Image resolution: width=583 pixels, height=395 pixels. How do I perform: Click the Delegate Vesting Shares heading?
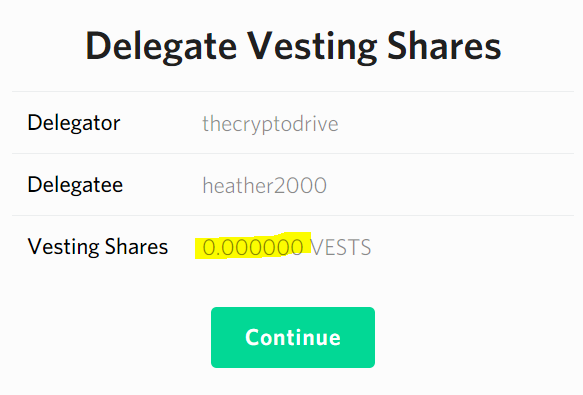coord(293,46)
